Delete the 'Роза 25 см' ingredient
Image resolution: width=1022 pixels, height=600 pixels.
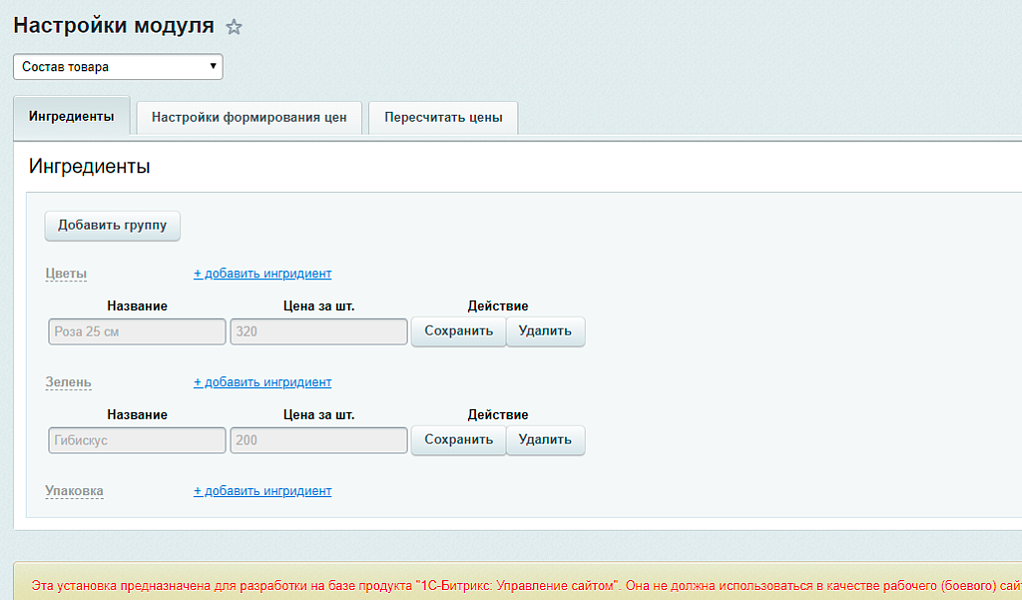tap(545, 331)
